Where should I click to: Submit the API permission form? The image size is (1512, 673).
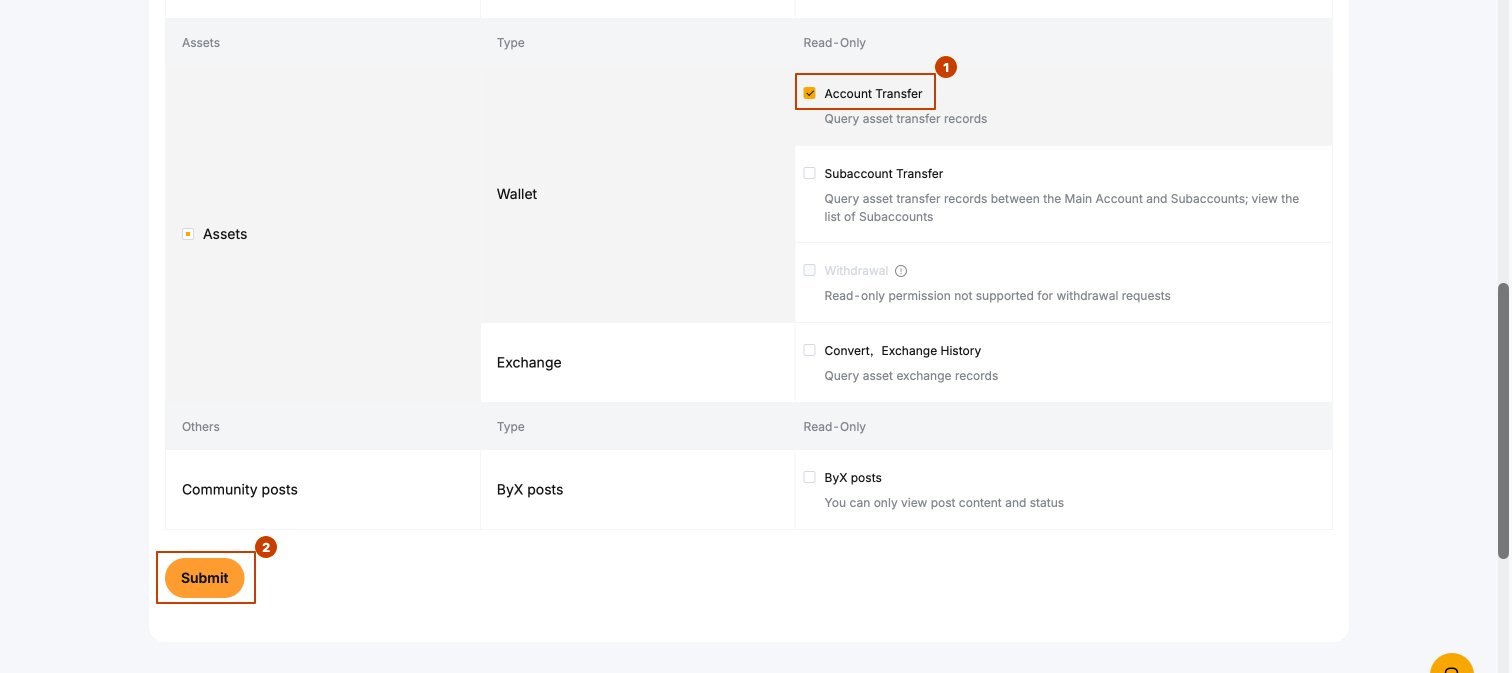click(x=205, y=578)
